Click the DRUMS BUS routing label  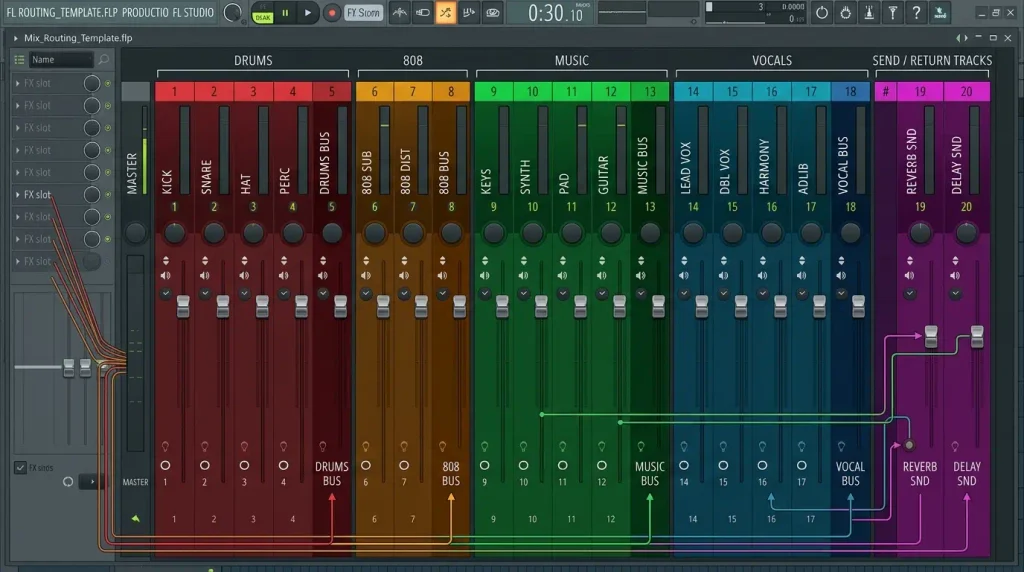332,473
